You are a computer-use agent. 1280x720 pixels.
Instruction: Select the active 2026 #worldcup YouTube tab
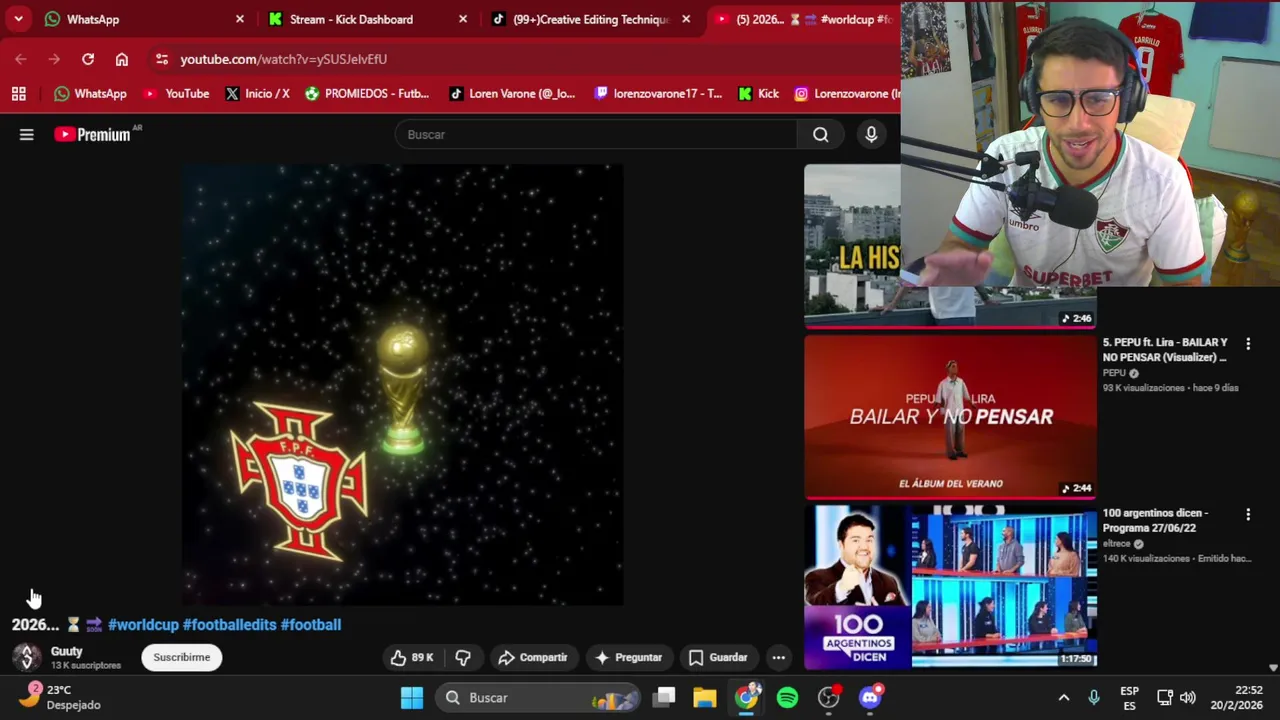click(x=805, y=19)
